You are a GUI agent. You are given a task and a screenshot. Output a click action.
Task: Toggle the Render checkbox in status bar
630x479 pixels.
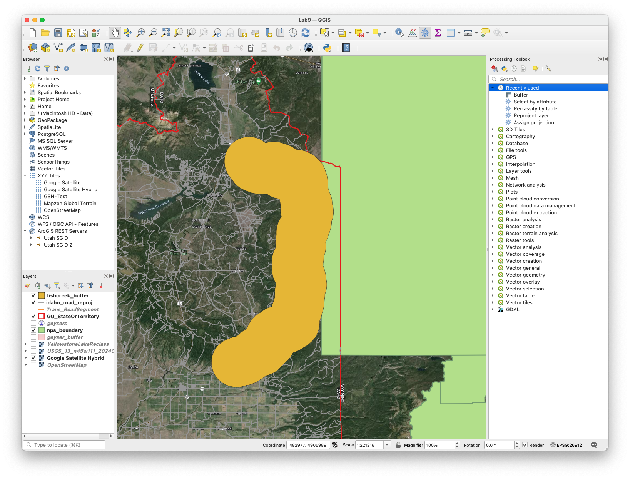pos(525,445)
